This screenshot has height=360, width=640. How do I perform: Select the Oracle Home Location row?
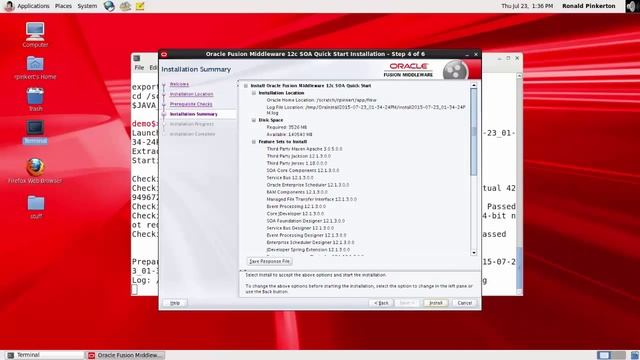click(321, 100)
